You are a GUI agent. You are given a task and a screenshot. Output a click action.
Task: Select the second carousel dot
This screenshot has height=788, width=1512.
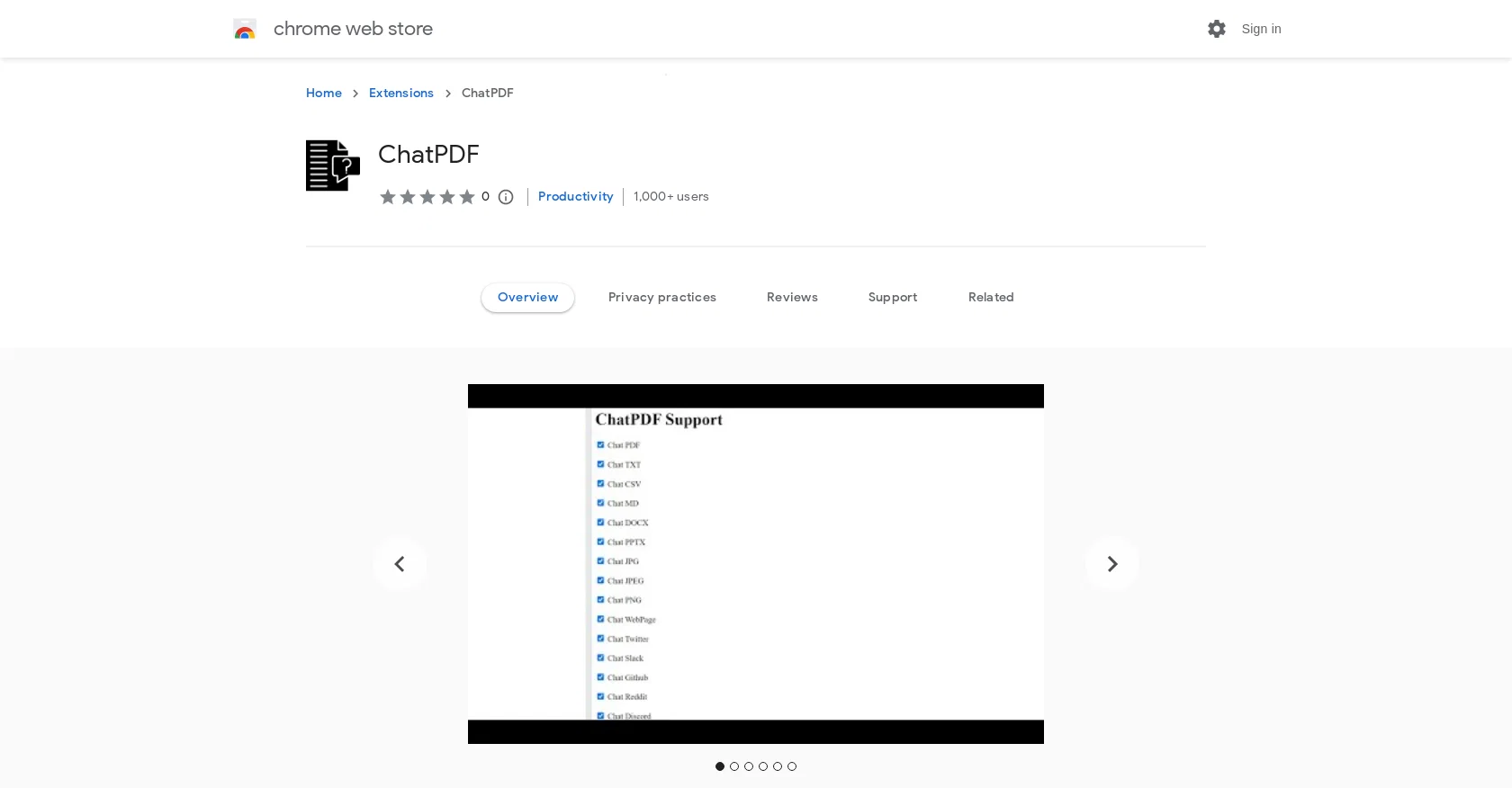(734, 766)
